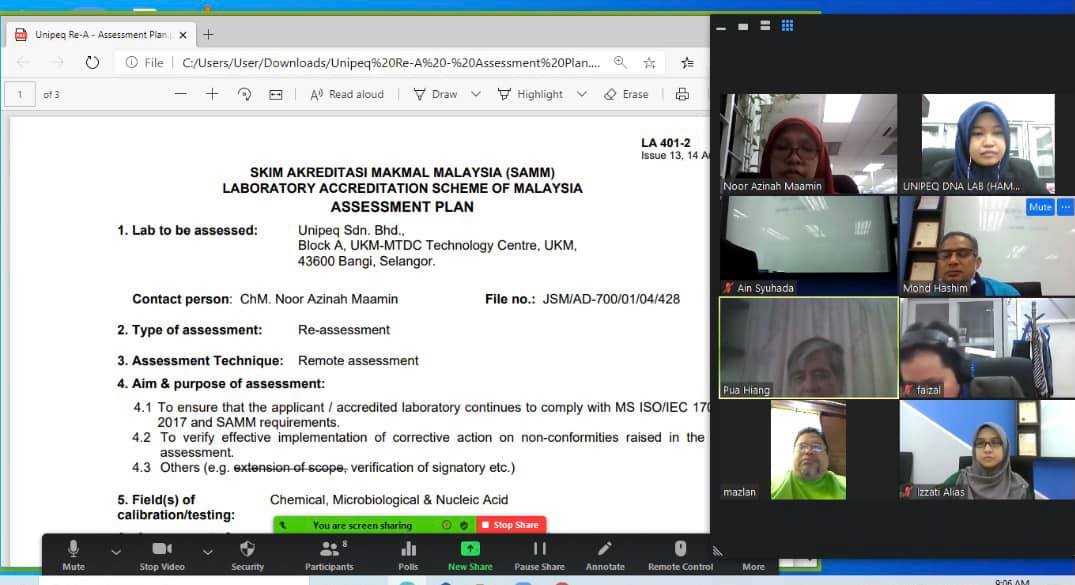The height and width of the screenshot is (585, 1075).
Task: Open the Participants panel
Action: click(x=329, y=555)
